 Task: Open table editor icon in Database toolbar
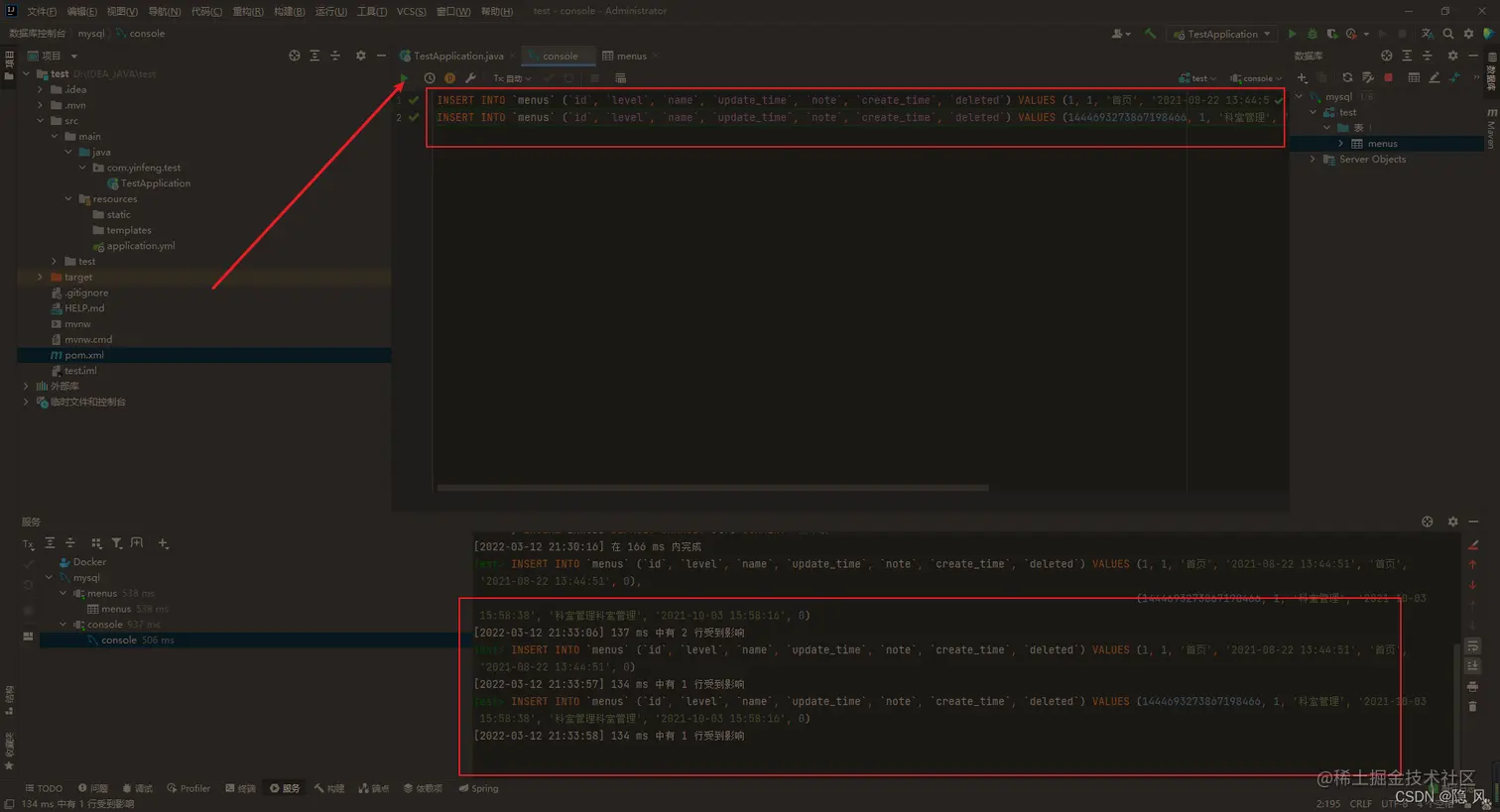point(1414,77)
